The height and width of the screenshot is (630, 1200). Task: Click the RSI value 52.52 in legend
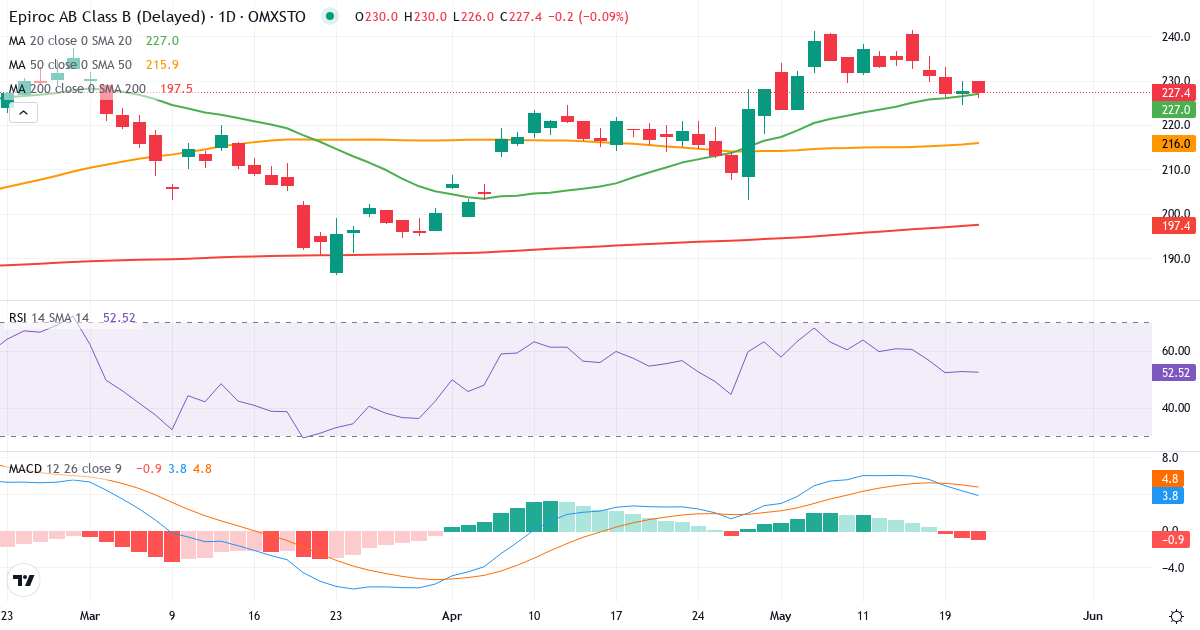coord(119,318)
